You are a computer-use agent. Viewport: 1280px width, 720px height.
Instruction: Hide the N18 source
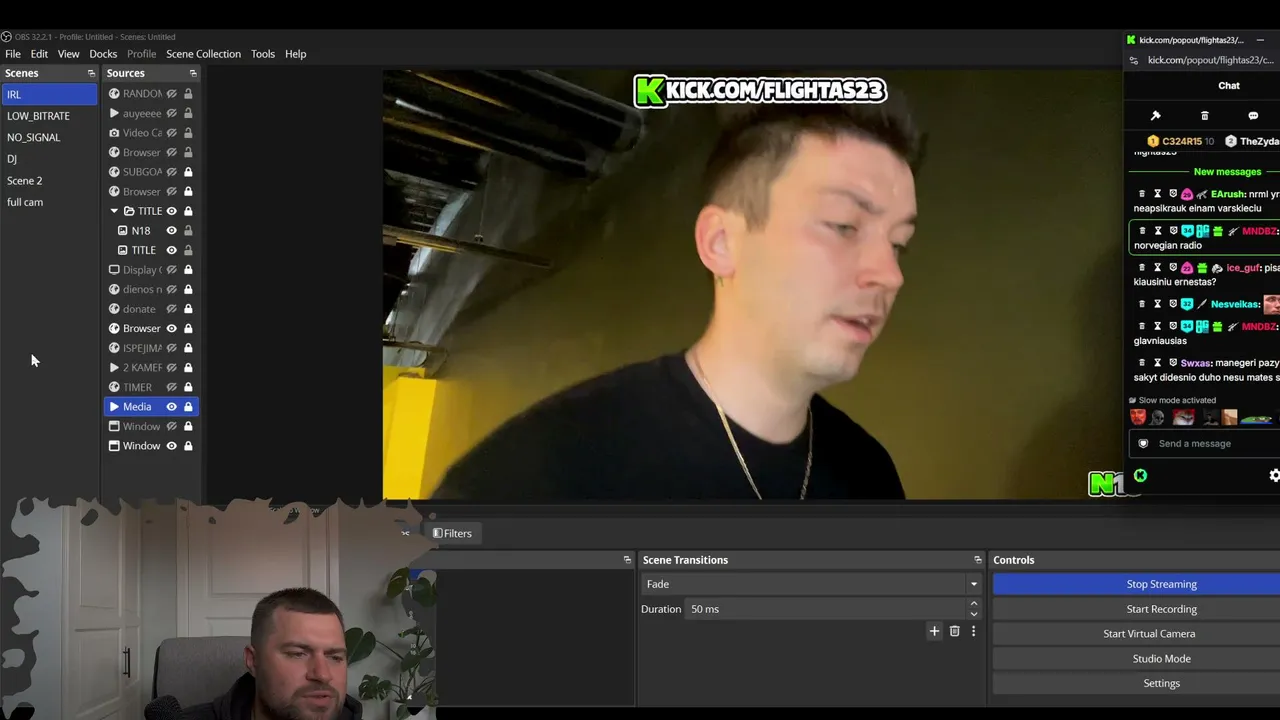click(x=172, y=231)
